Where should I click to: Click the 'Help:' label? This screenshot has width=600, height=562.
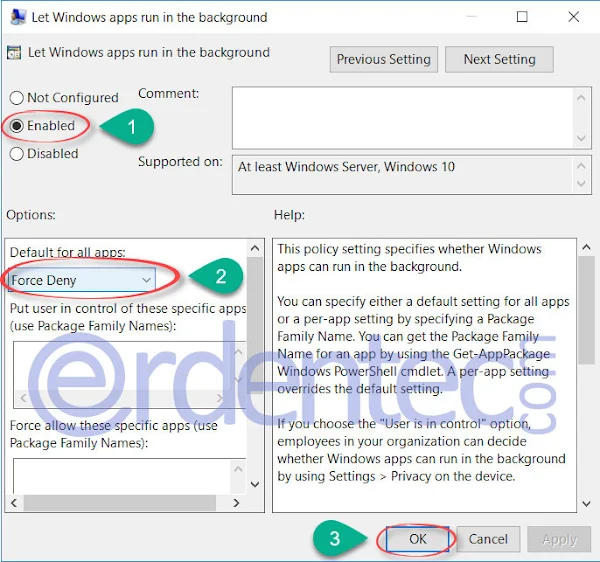tap(289, 215)
